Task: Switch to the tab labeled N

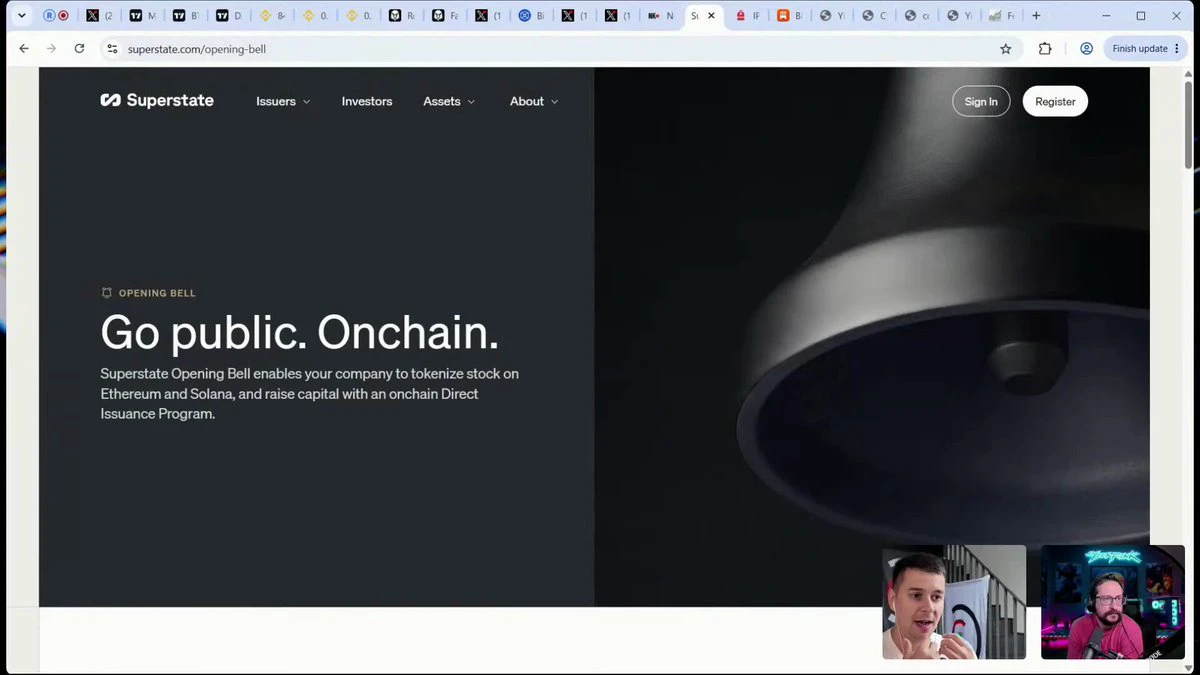Action: click(660, 16)
